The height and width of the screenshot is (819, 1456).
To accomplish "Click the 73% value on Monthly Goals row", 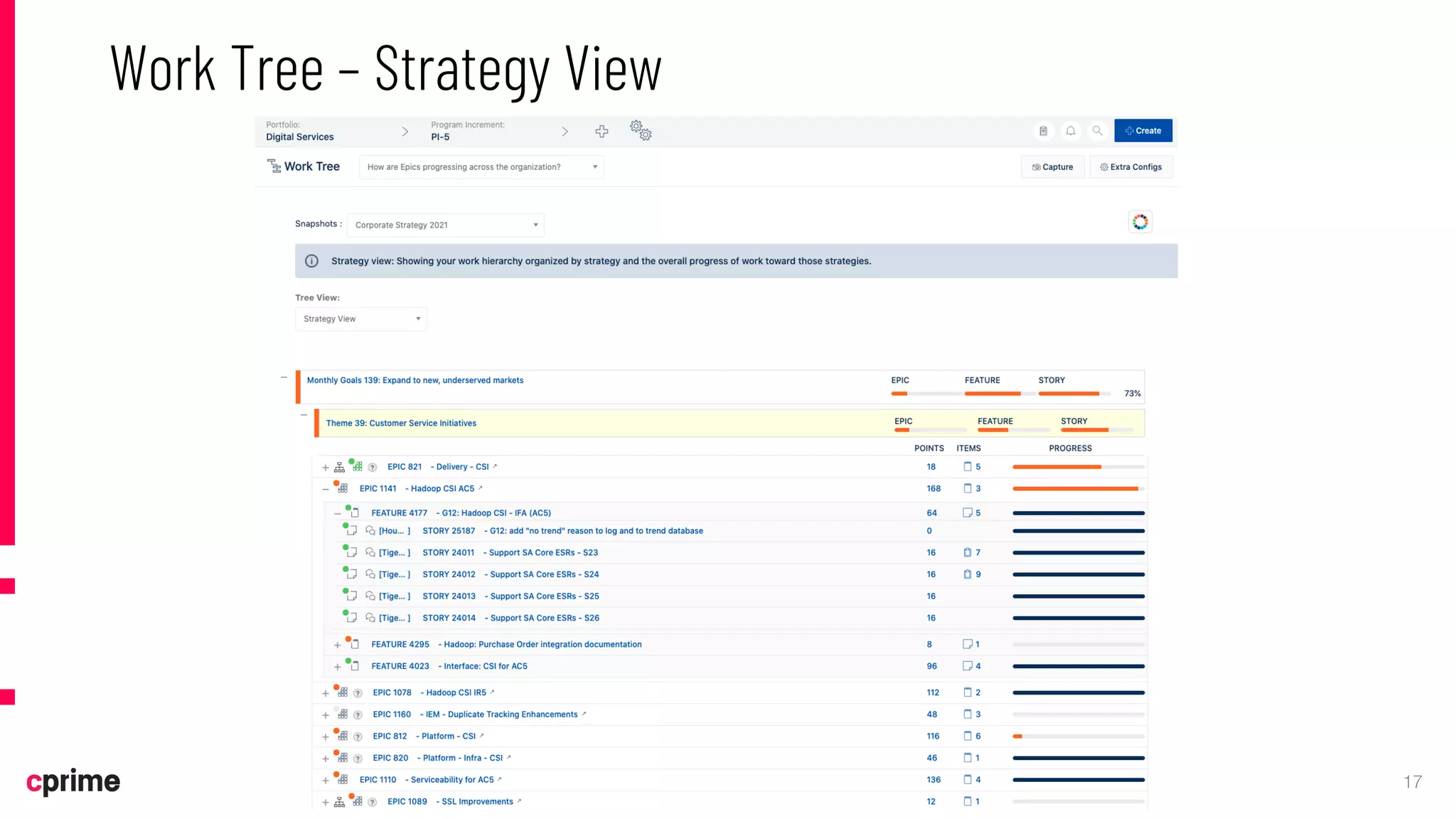I will click(x=1133, y=393).
